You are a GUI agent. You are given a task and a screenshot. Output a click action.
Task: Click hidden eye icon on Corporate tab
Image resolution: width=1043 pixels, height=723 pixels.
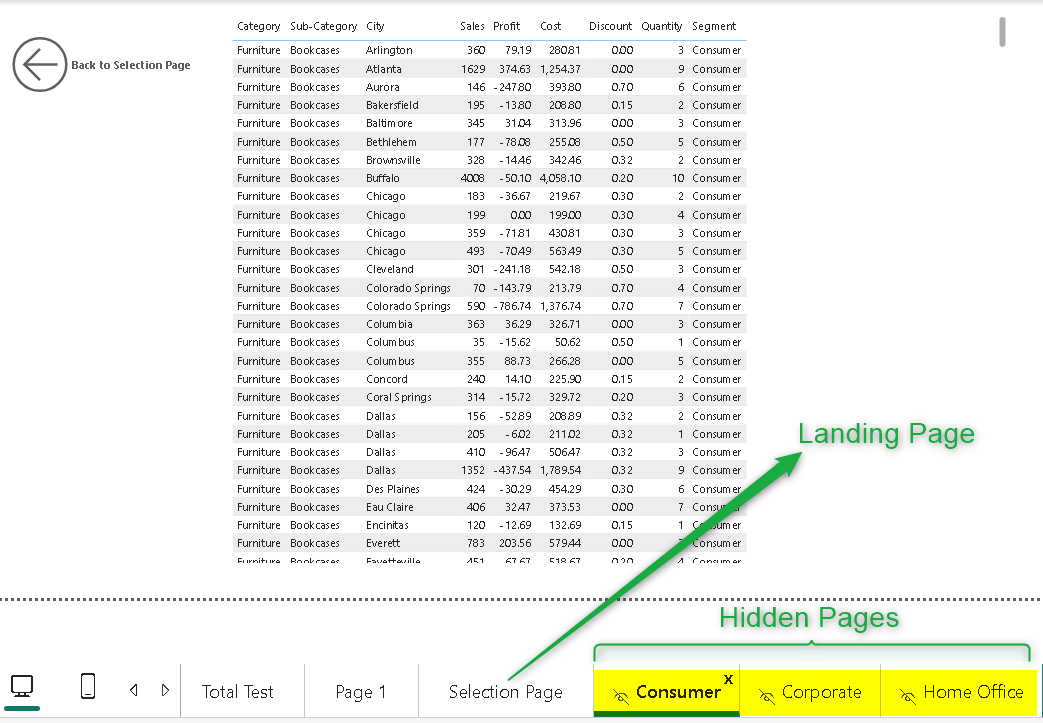(x=767, y=694)
